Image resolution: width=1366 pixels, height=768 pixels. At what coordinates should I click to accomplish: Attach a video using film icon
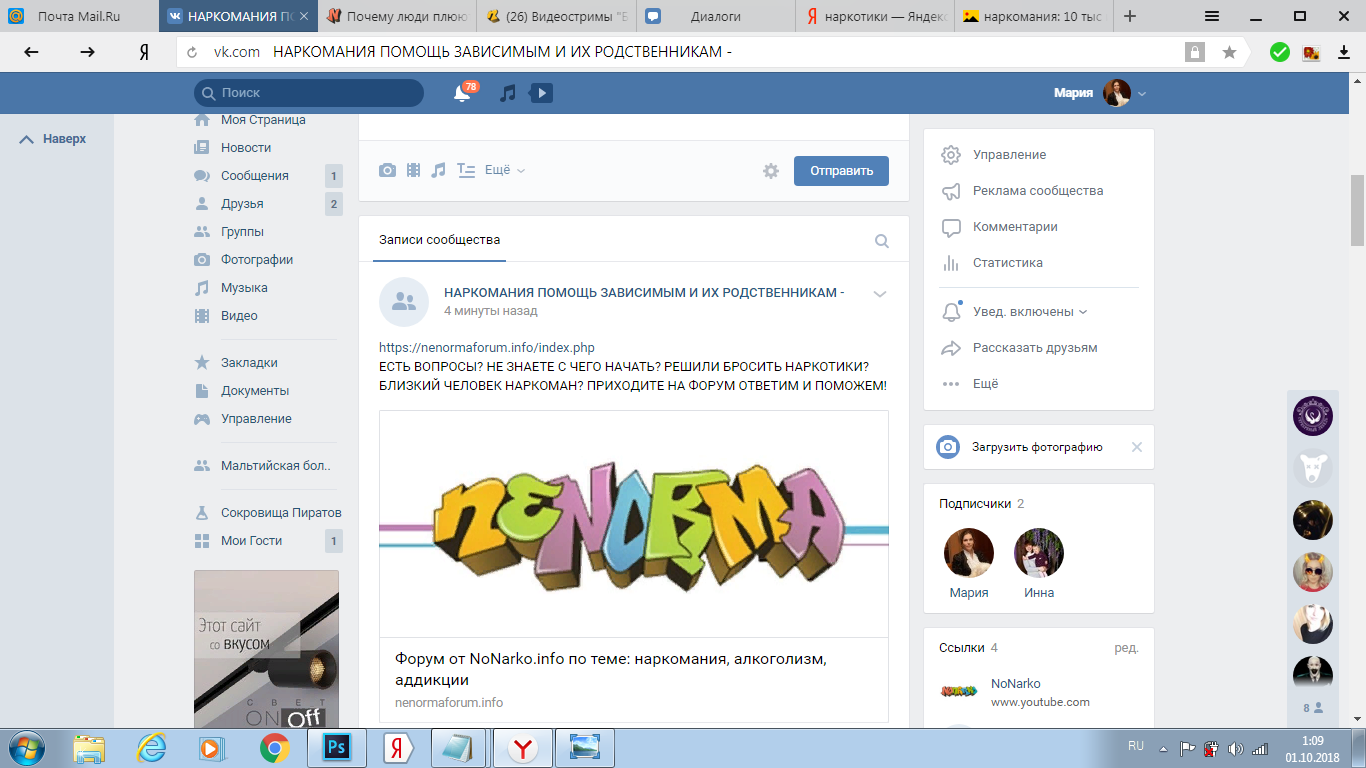pos(413,171)
